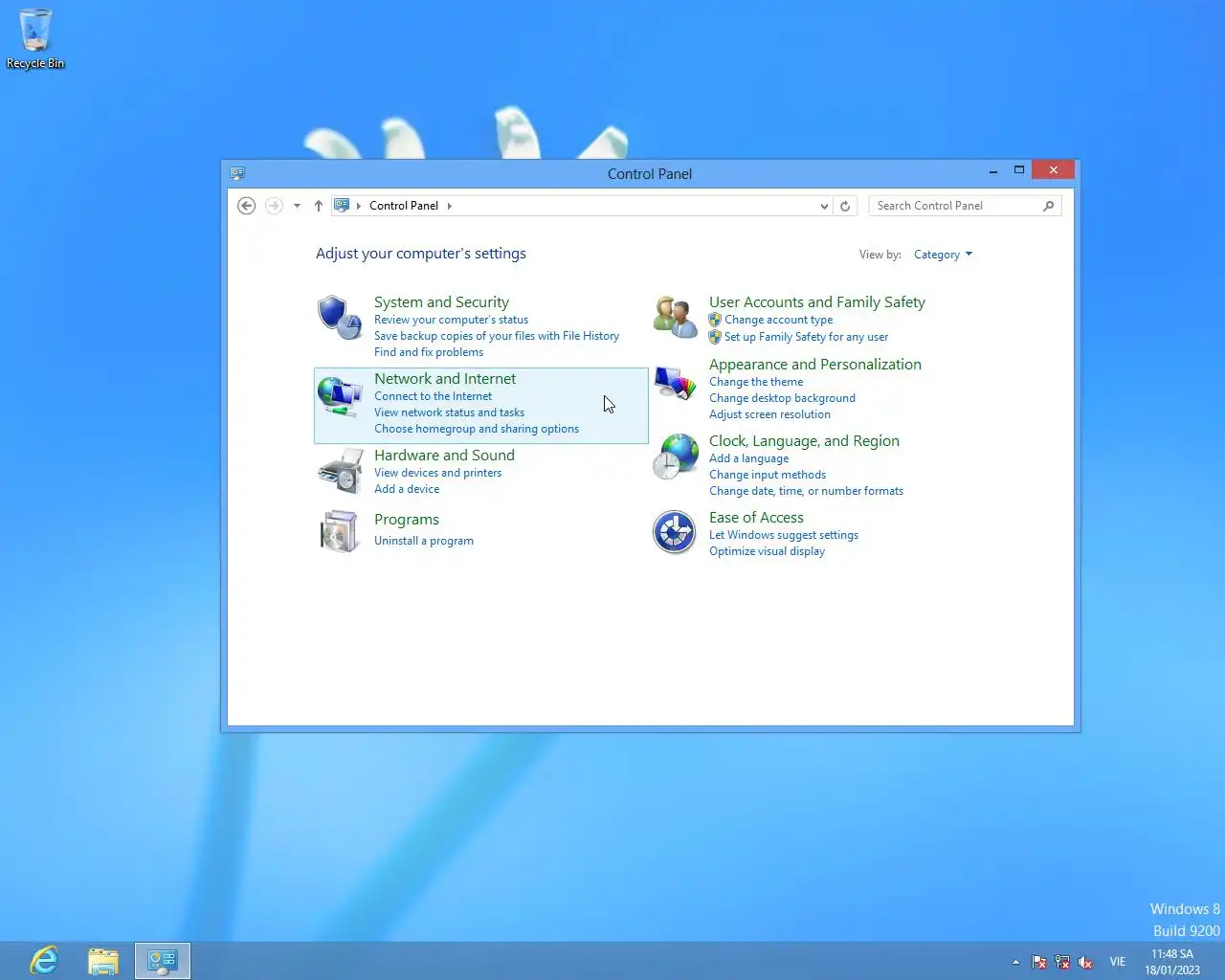Viewport: 1225px width, 980px height.
Task: Click Change input methods
Action: click(x=768, y=475)
